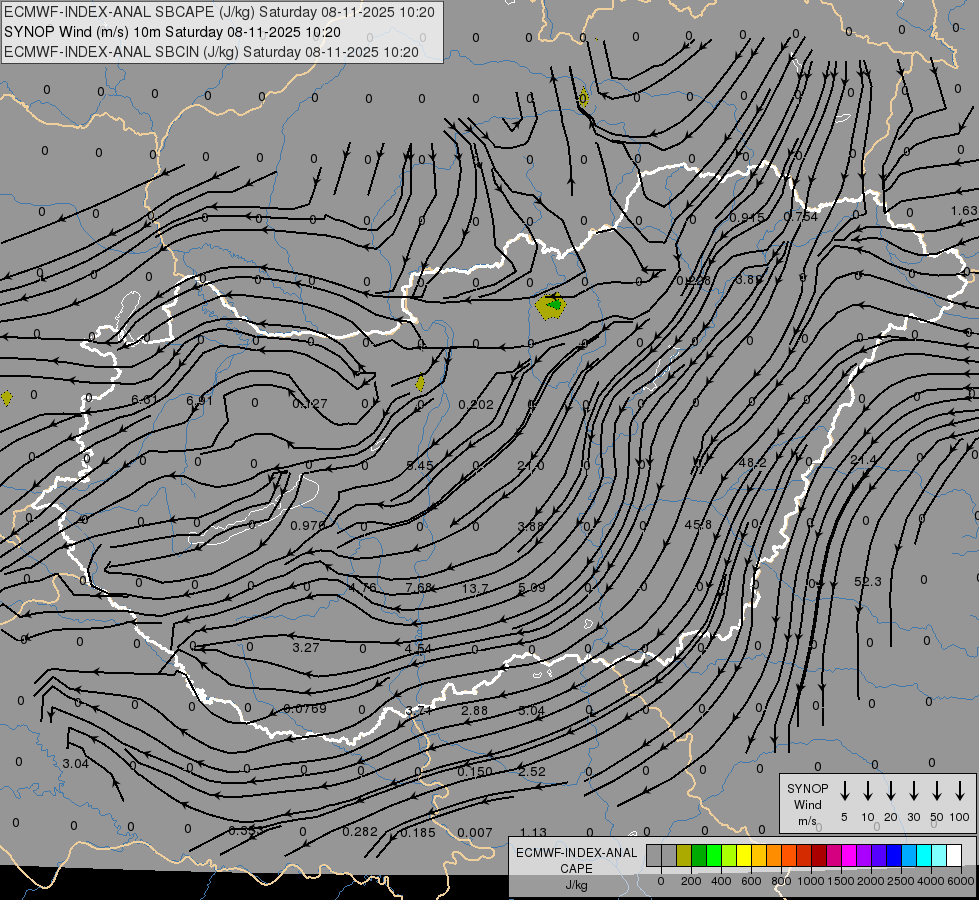Click the green CAPE patch on the map
This screenshot has width=979, height=900.
pos(553,305)
